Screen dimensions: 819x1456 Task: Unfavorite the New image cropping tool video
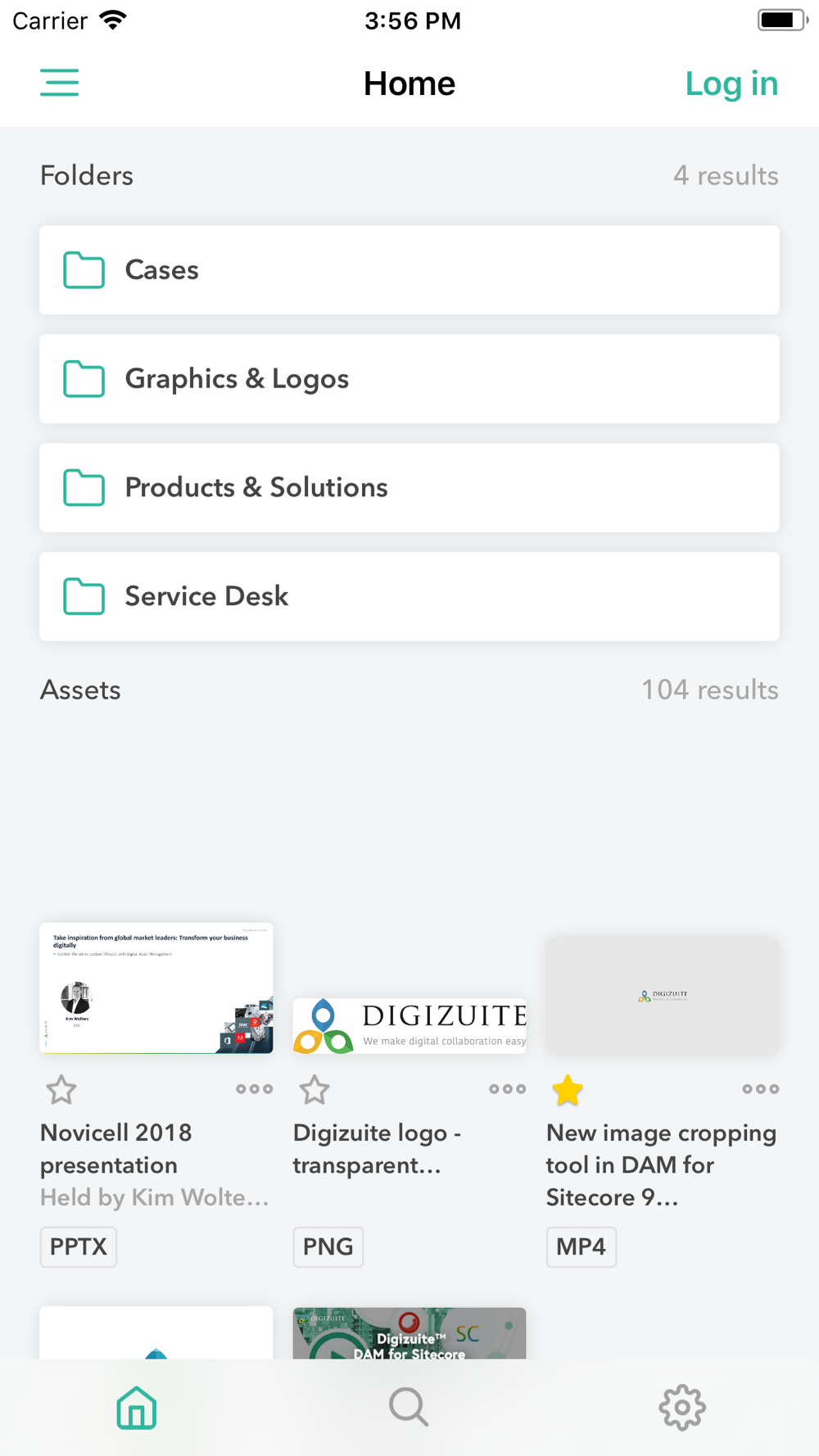[x=568, y=1090]
